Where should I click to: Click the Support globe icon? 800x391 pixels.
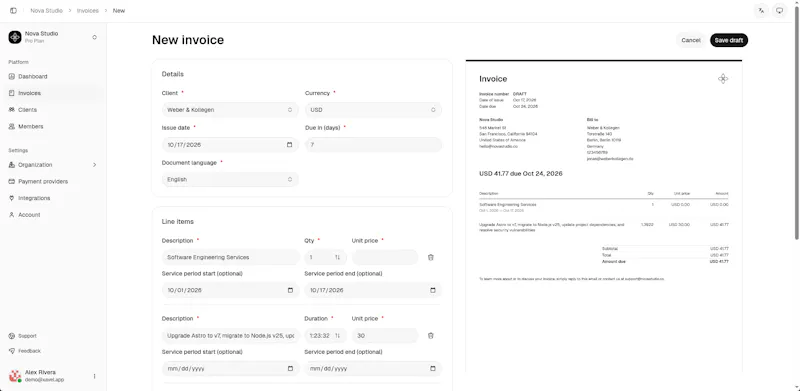coord(12,336)
